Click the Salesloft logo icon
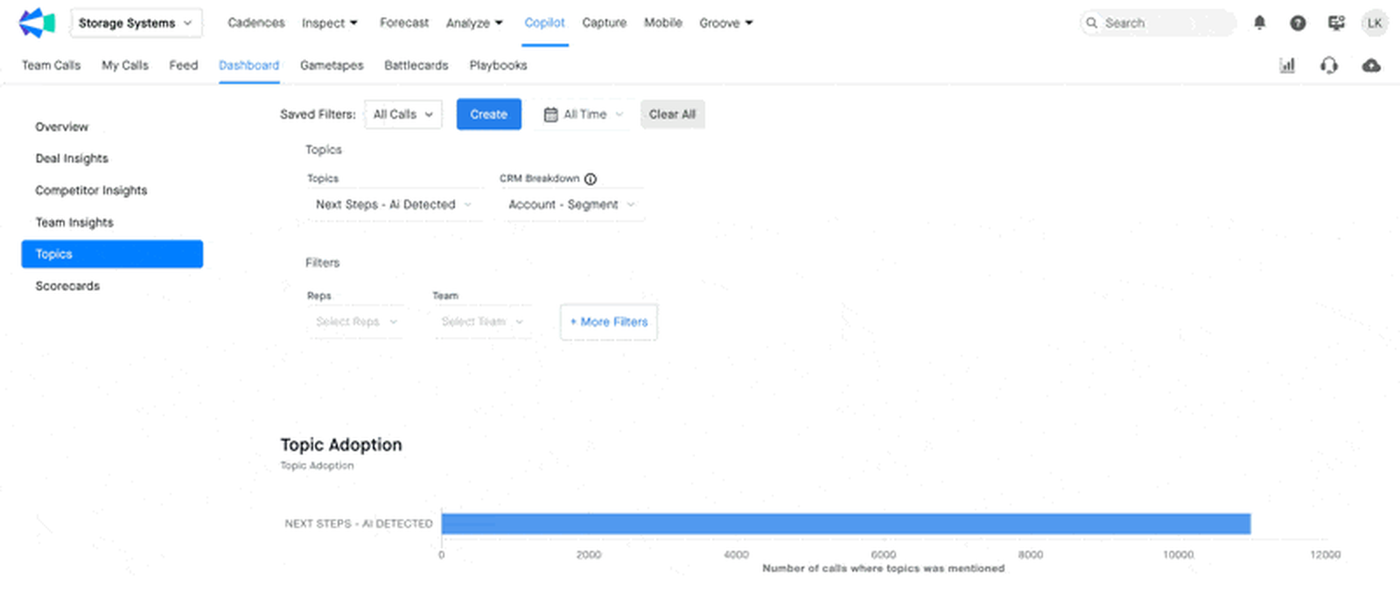Image resolution: width=1400 pixels, height=612 pixels. [37, 23]
